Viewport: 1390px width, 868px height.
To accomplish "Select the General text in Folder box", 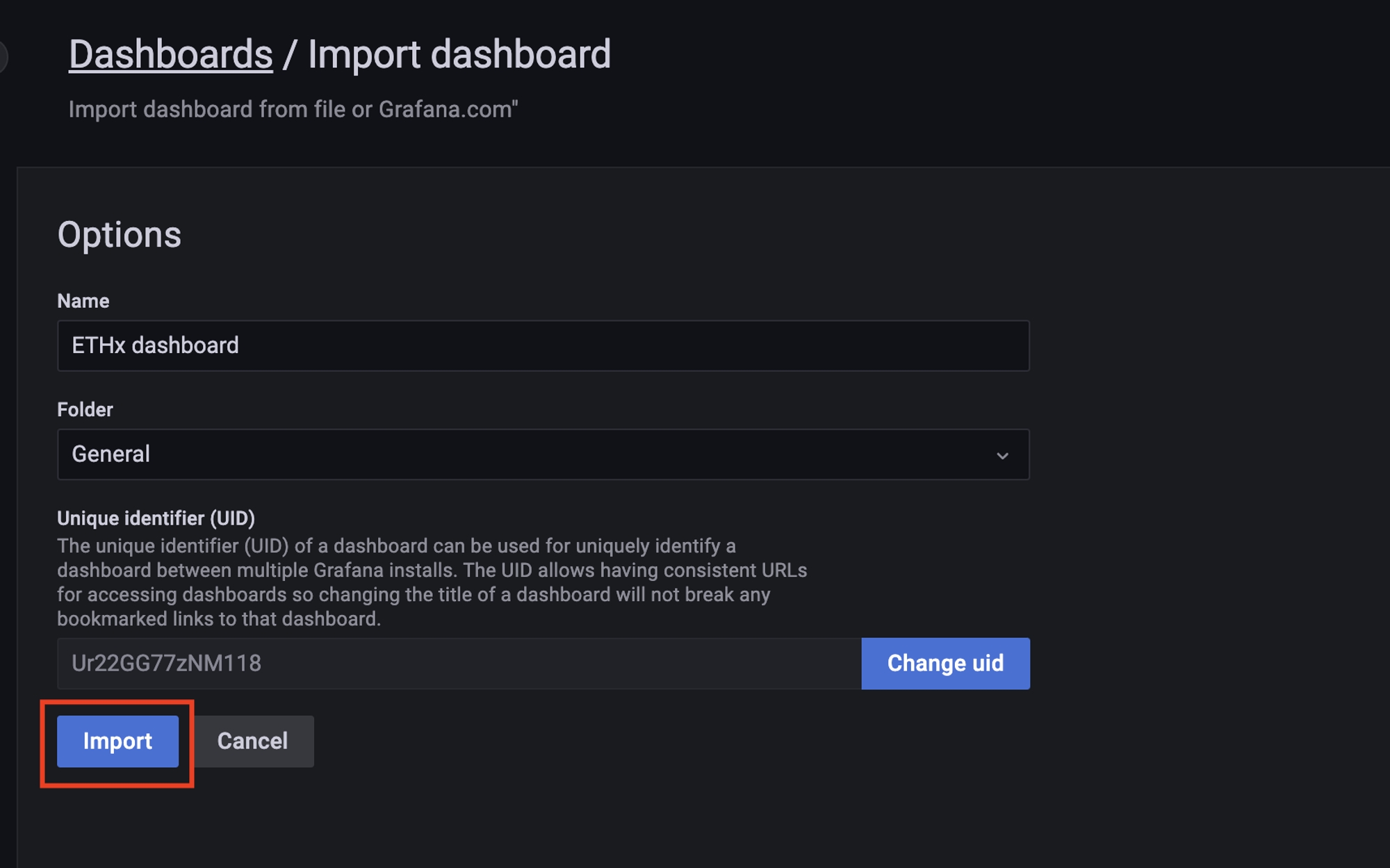I will (111, 454).
